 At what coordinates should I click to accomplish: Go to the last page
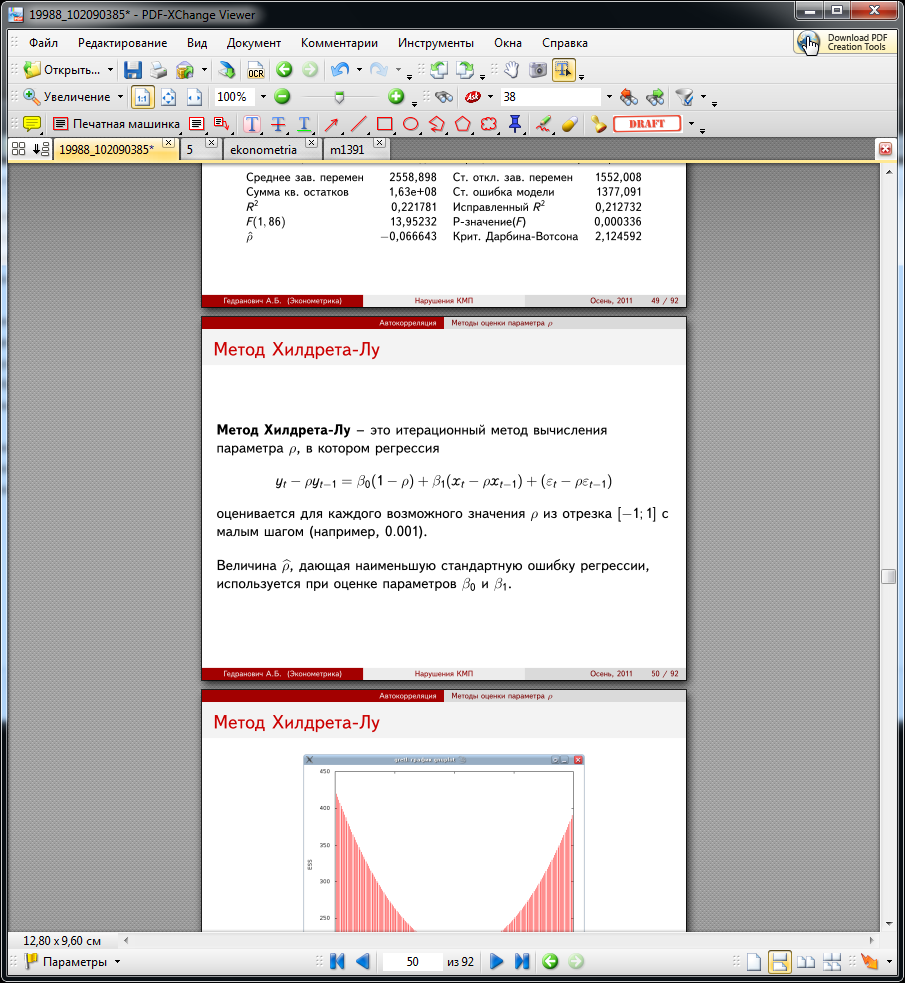(x=521, y=962)
